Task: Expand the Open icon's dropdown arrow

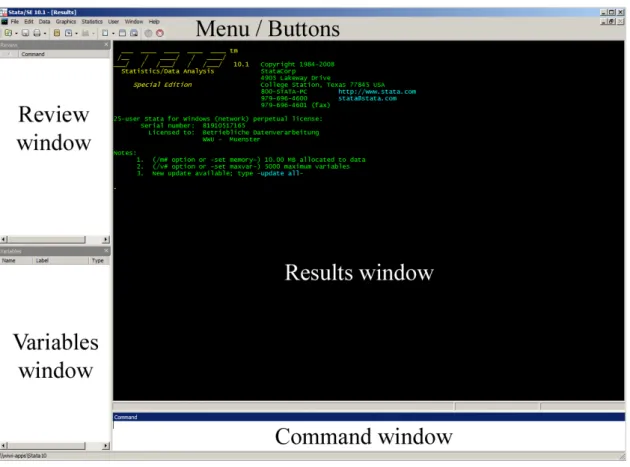Action: point(16,33)
